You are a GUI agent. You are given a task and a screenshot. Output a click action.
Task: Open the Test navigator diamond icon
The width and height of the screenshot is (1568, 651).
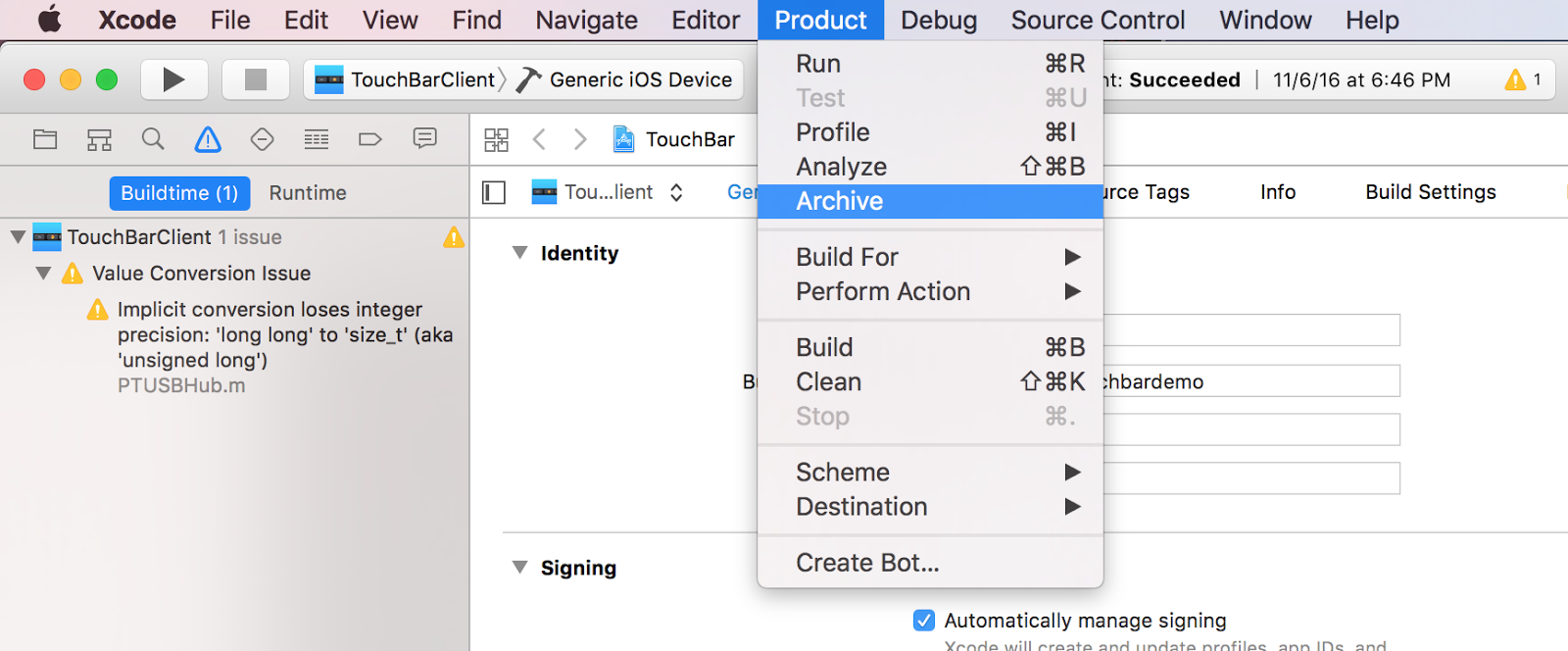tap(262, 139)
